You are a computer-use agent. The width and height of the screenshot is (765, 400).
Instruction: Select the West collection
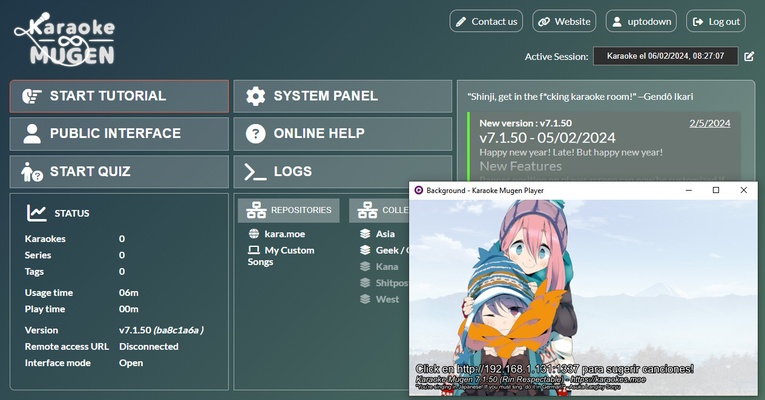pyautogui.click(x=387, y=300)
